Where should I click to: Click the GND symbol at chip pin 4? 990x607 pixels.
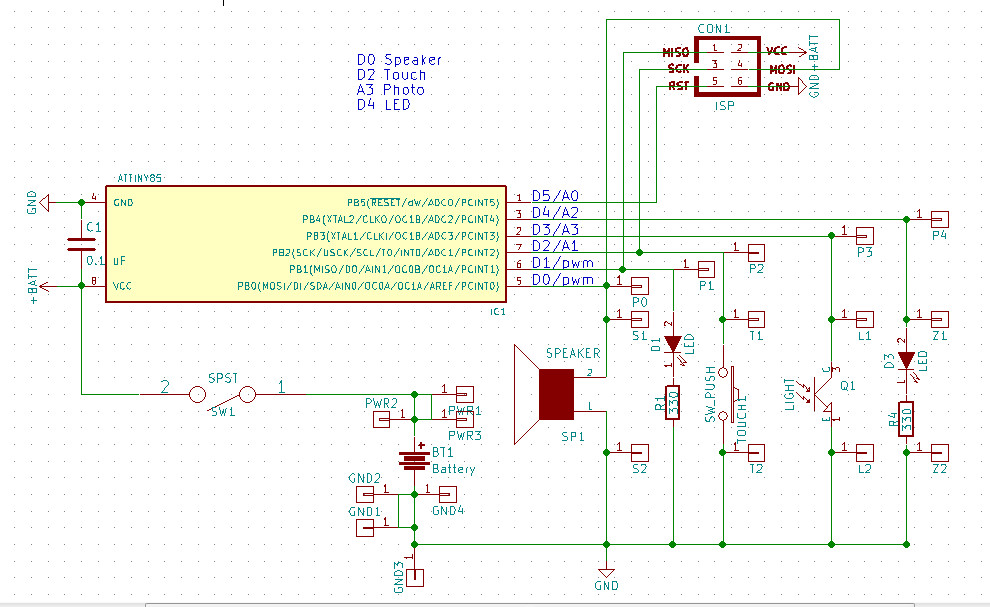click(44, 203)
